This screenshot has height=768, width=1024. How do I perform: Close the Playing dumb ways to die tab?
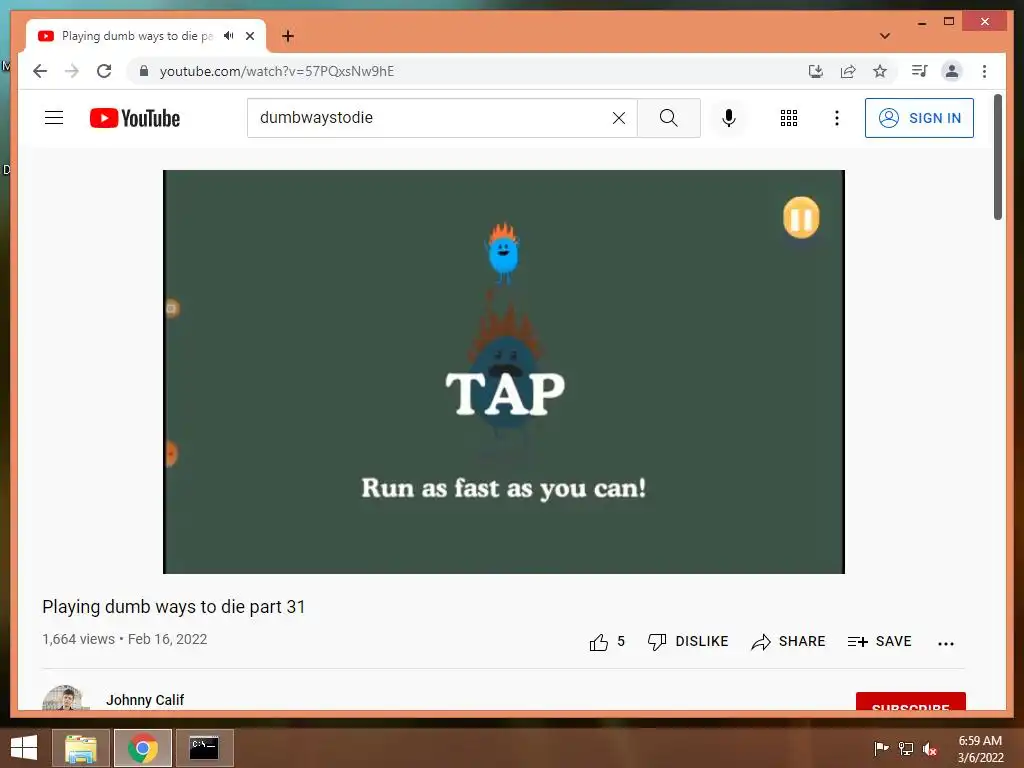(x=249, y=36)
